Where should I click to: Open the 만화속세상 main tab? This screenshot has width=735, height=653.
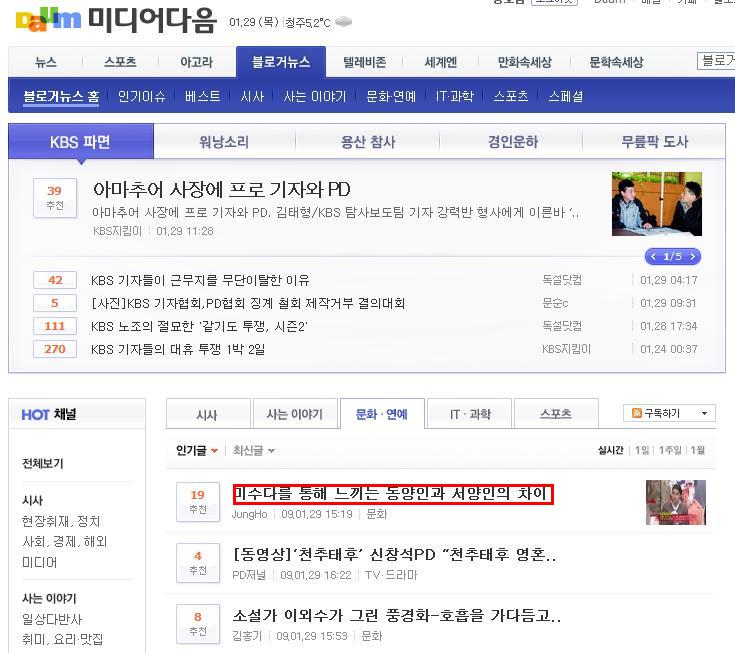coord(525,62)
